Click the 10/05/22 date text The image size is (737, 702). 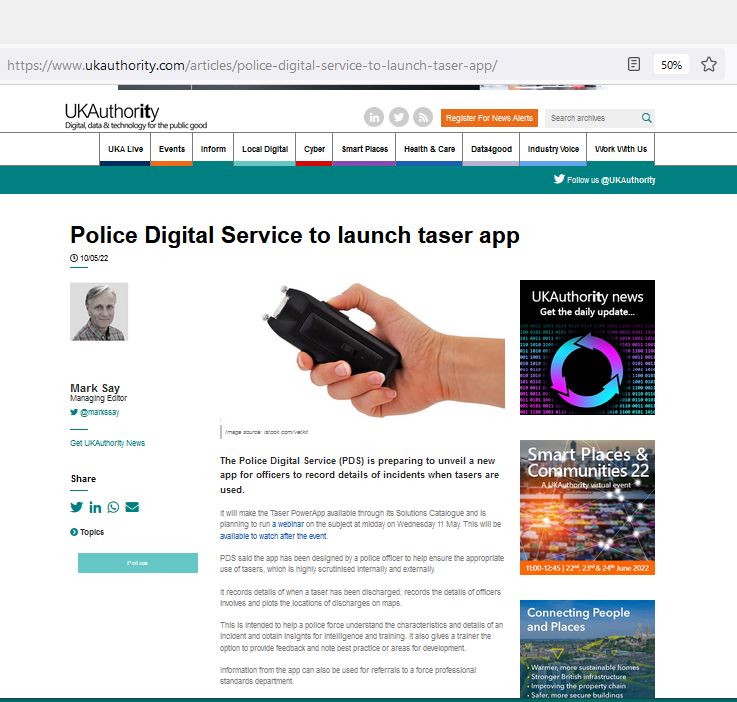(x=94, y=258)
